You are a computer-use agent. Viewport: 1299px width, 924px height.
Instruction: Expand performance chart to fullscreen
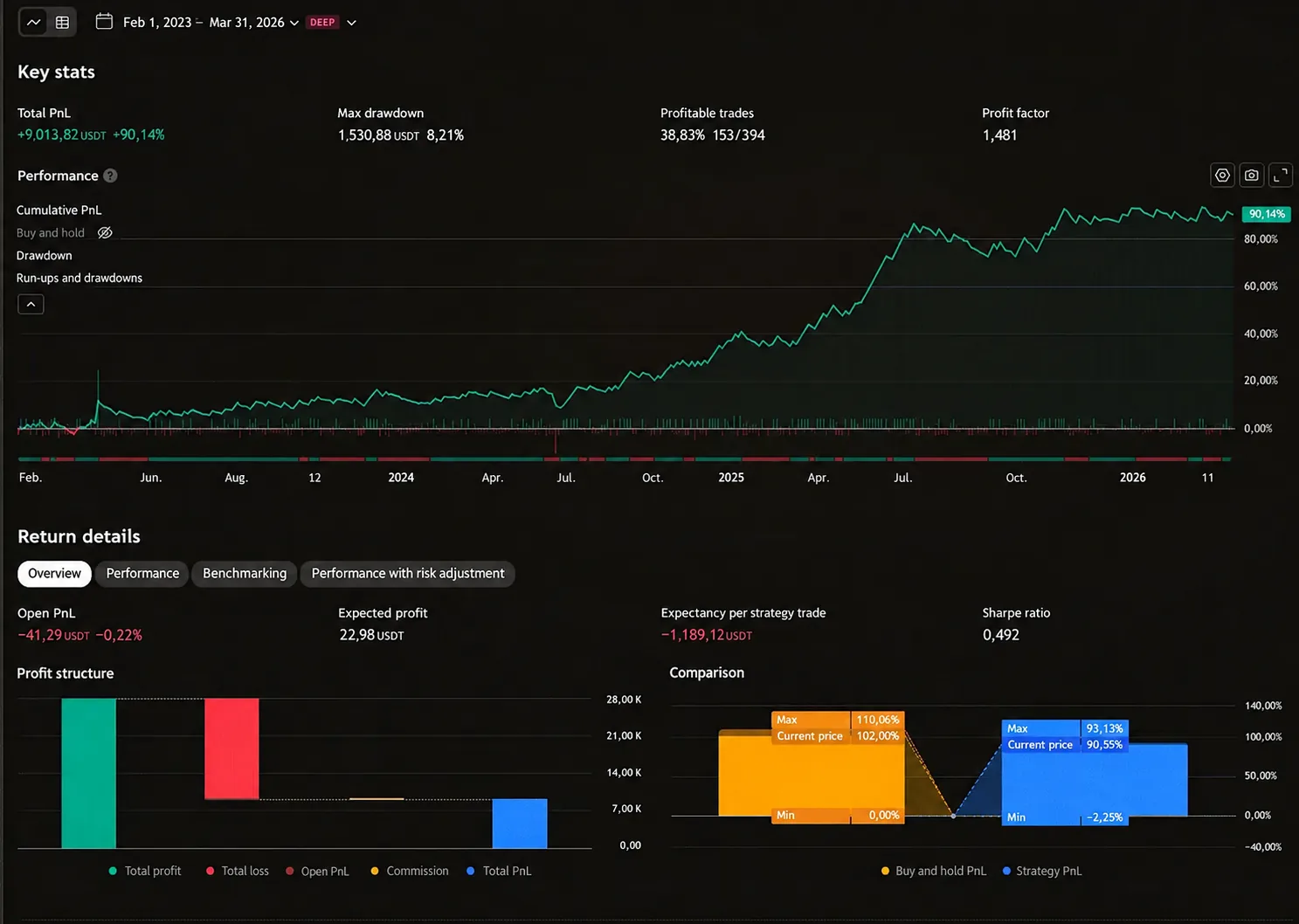point(1280,176)
